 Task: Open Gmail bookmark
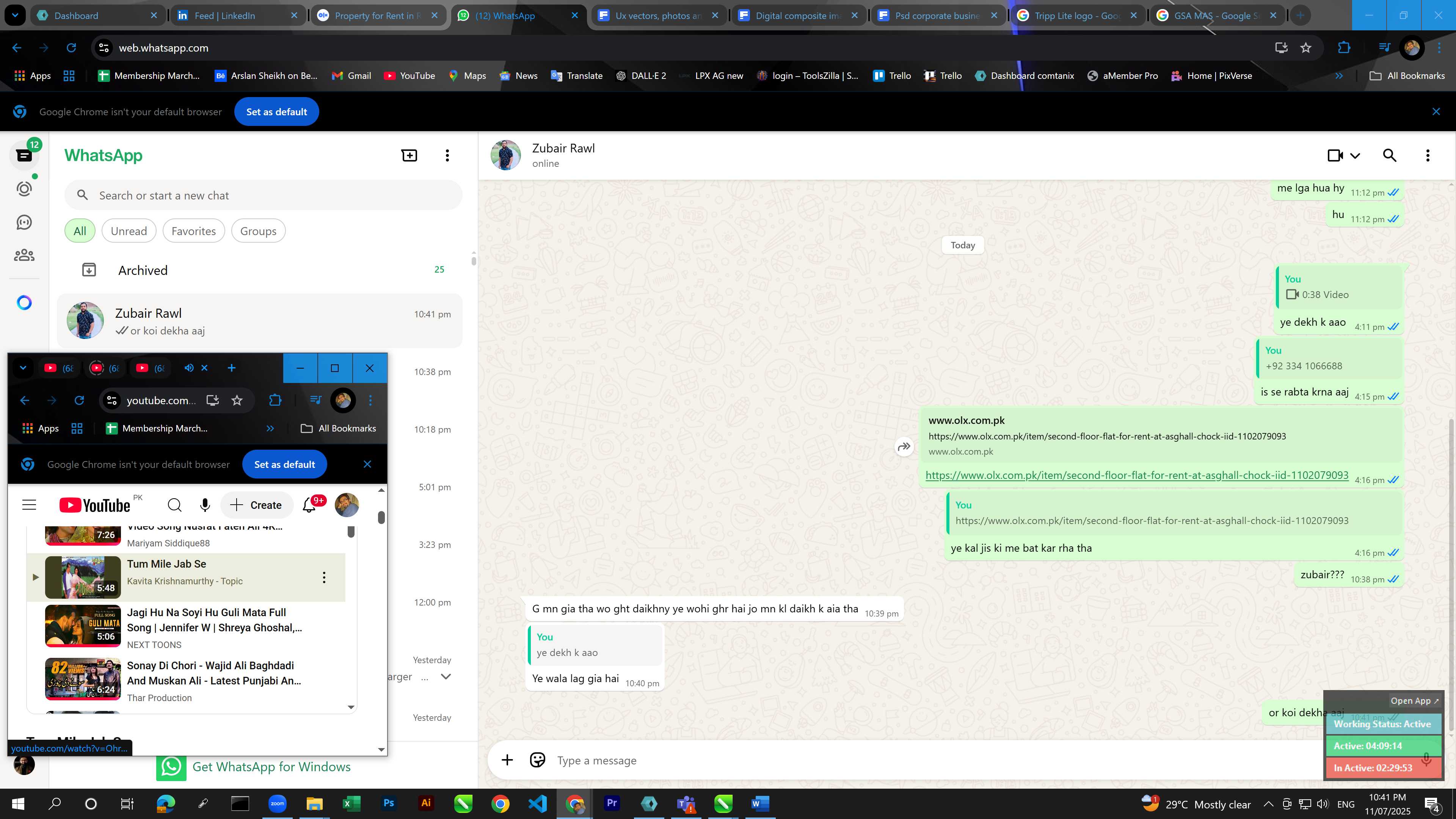click(351, 76)
